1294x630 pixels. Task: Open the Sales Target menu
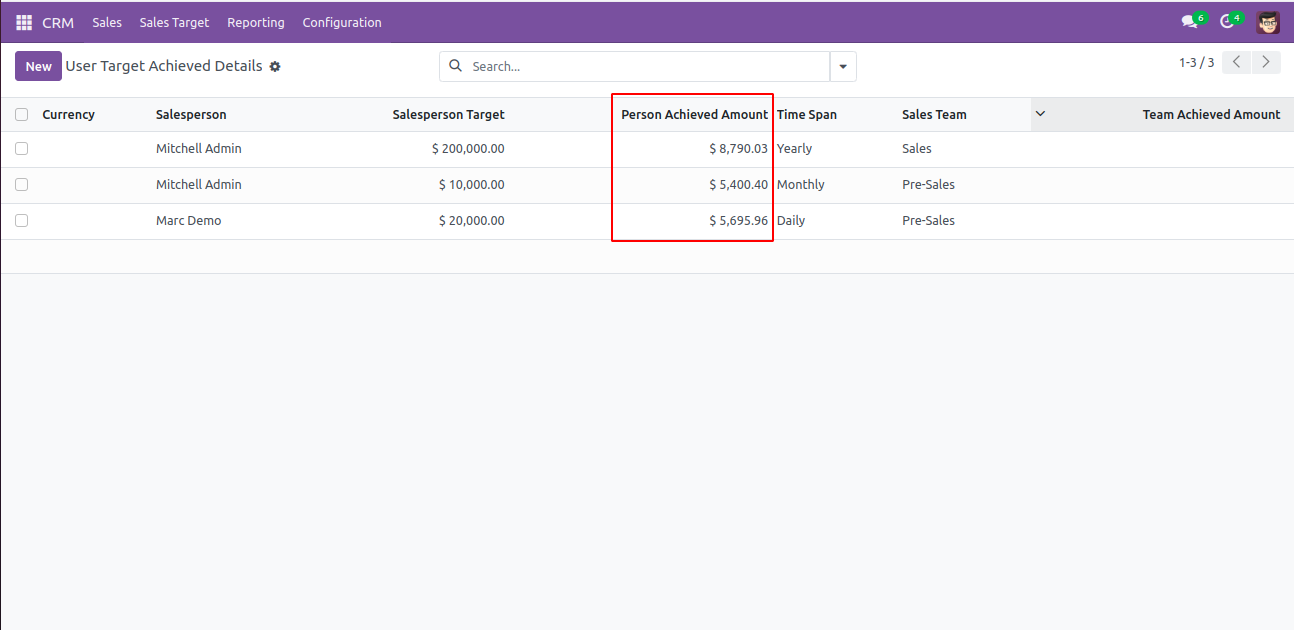(x=174, y=22)
